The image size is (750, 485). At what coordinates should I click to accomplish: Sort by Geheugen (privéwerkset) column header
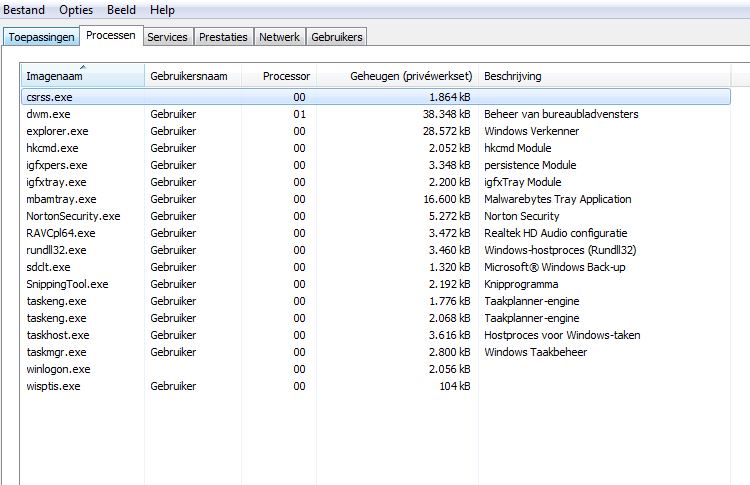click(410, 76)
